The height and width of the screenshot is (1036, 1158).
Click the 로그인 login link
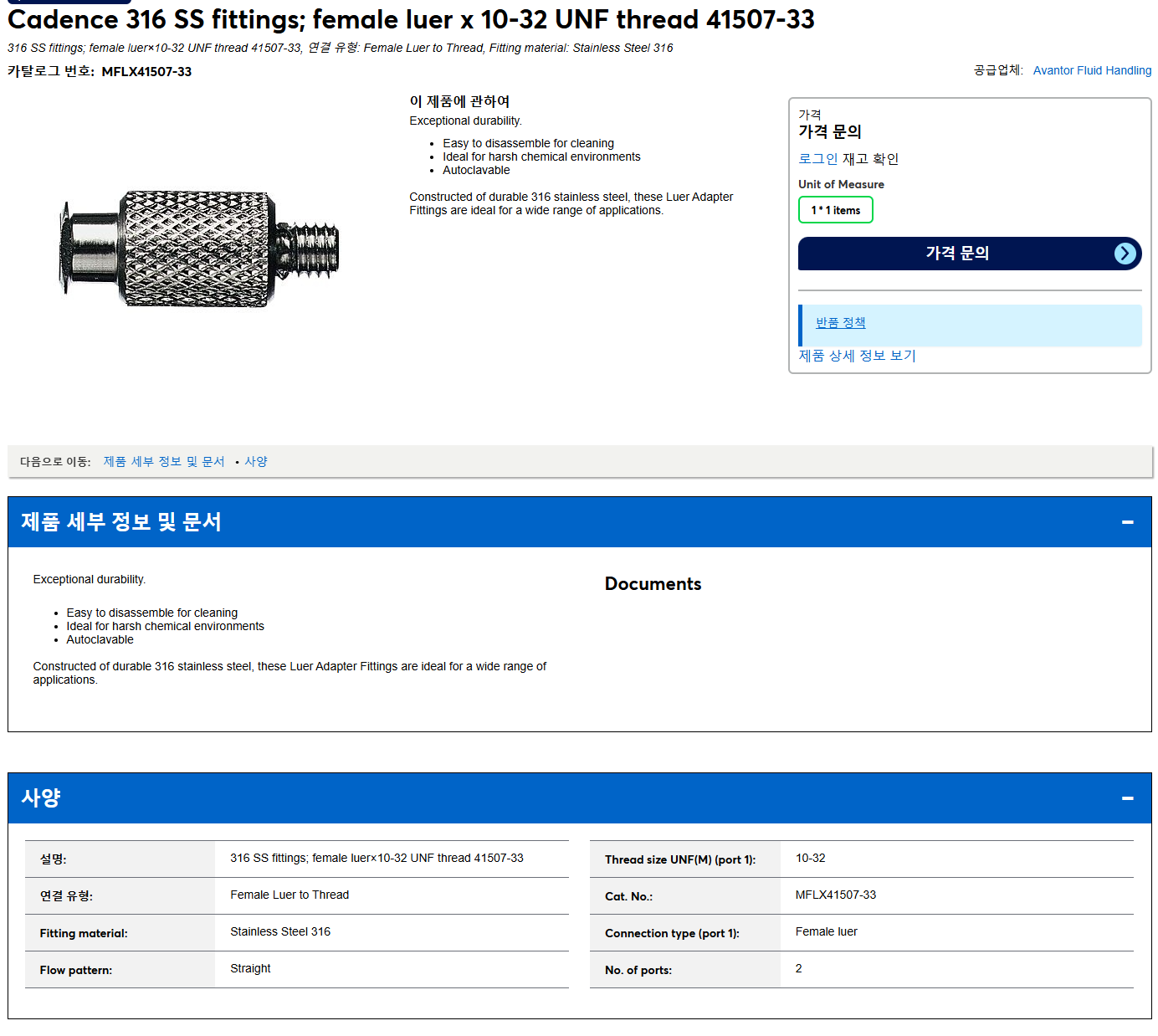[x=817, y=159]
